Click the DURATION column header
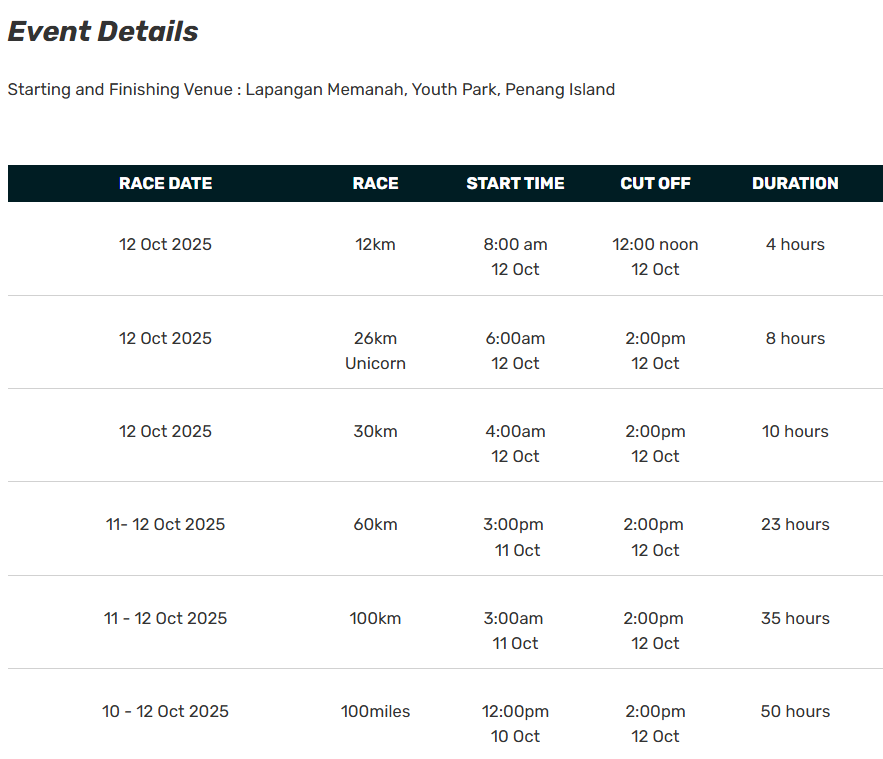 tap(795, 184)
